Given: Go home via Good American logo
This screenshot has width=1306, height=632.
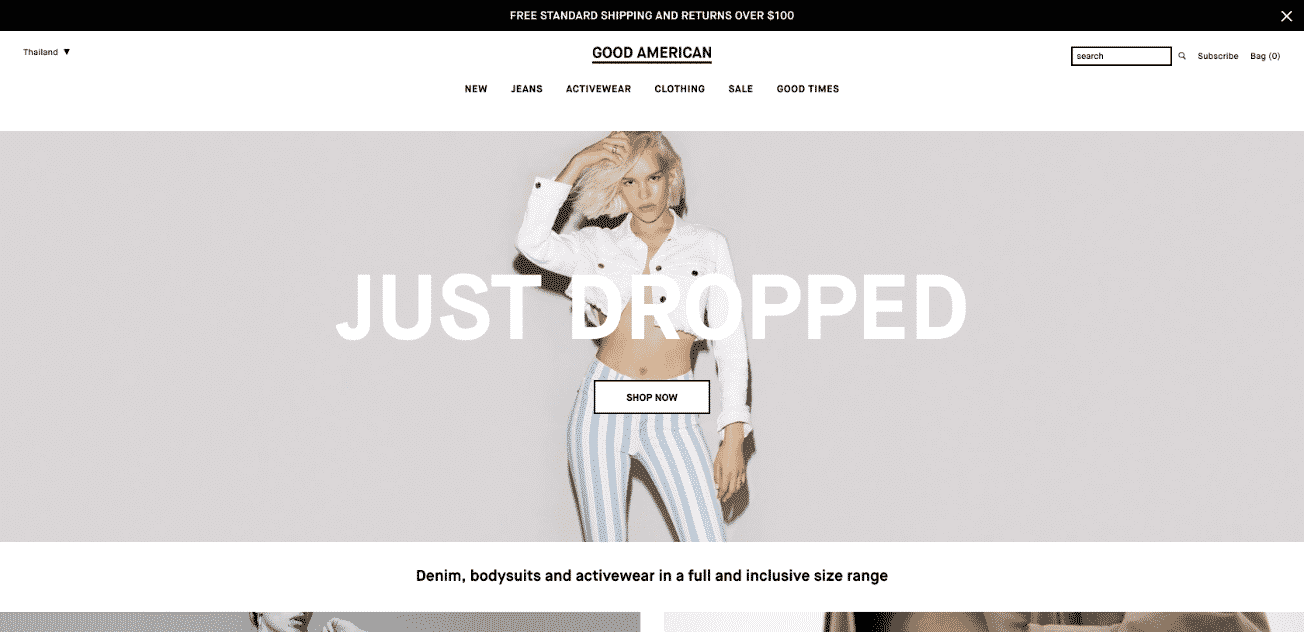Looking at the screenshot, I should (652, 54).
